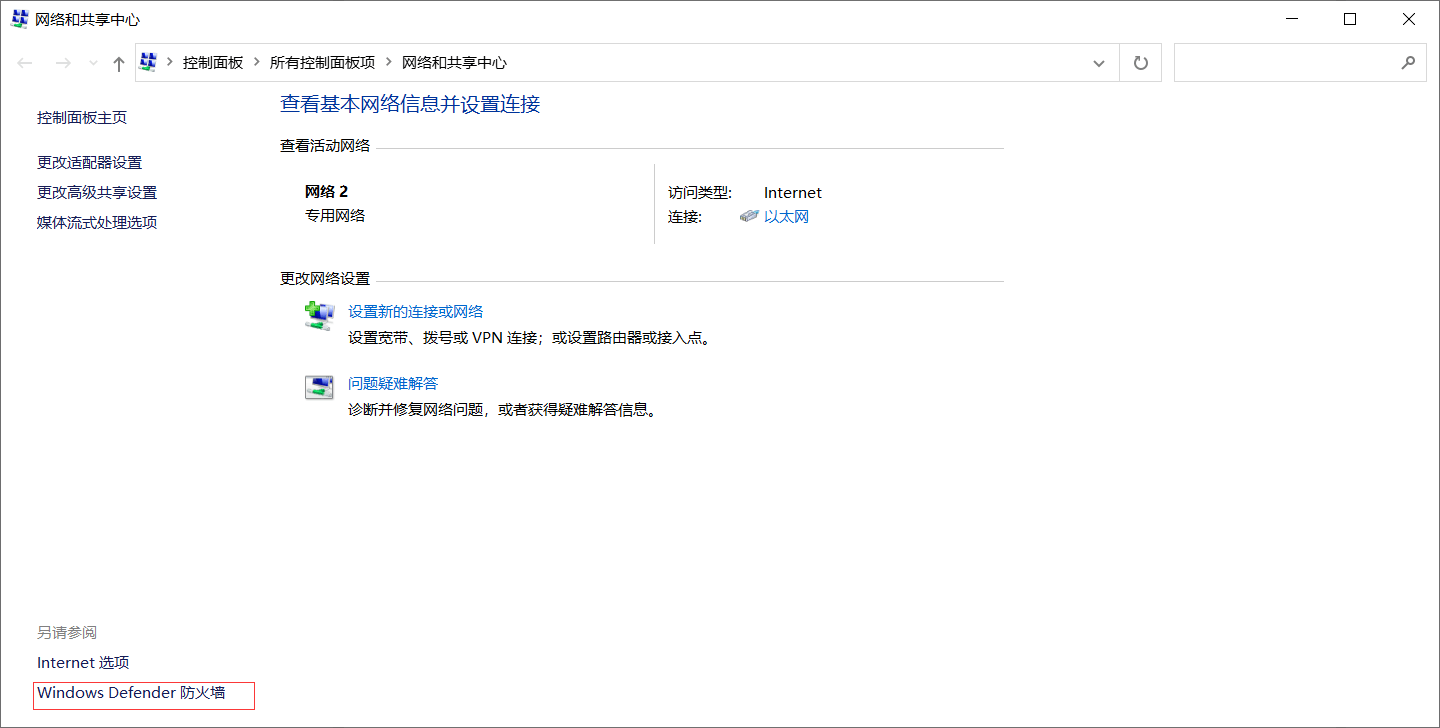Click the 问题疑难解答 icon
The height and width of the screenshot is (728, 1440).
[x=318, y=388]
